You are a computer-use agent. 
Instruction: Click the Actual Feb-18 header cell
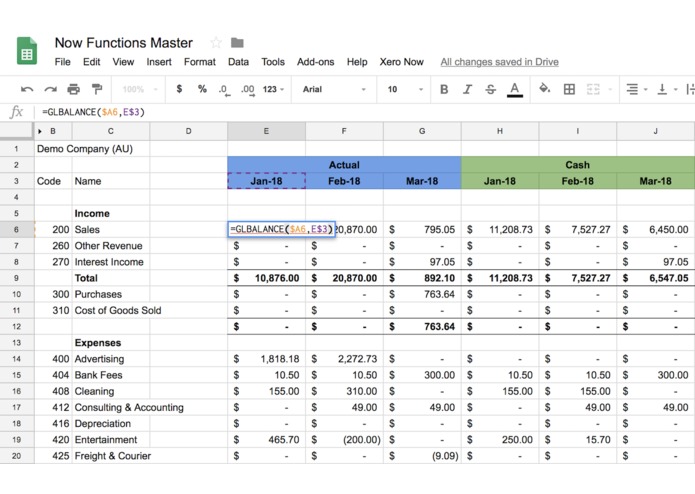(x=344, y=181)
